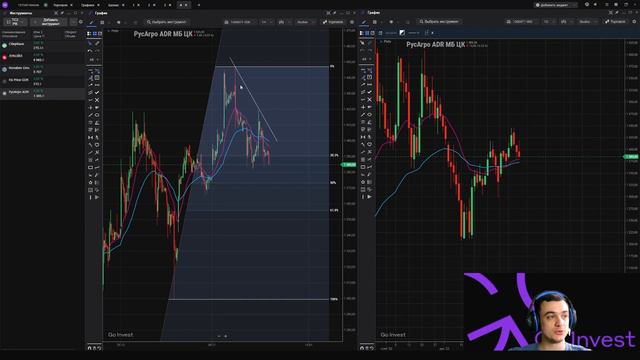Open the timeframe dropdown in left chart
The image size is (640, 360).
tap(266, 22)
